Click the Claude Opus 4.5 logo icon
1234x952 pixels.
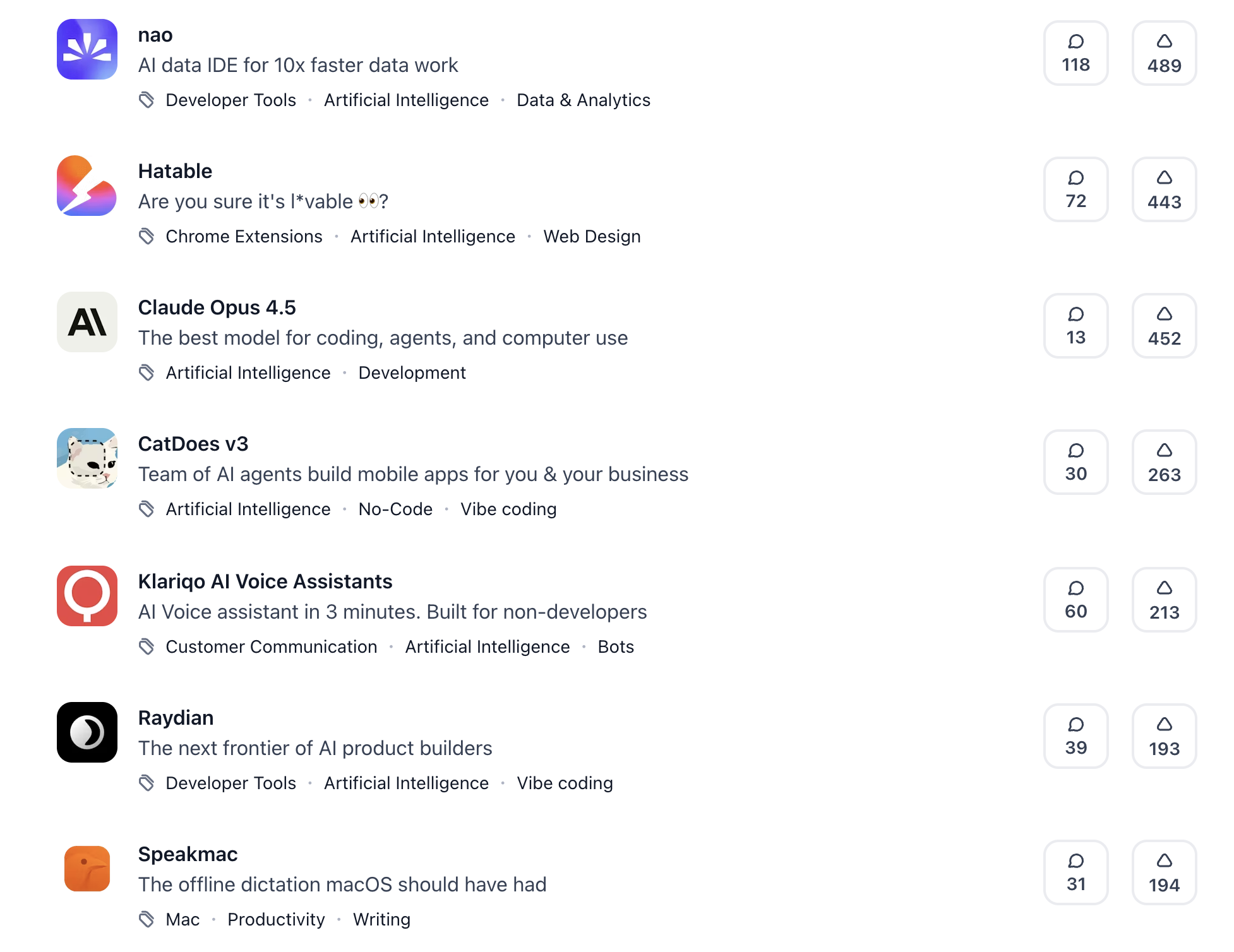(87, 322)
